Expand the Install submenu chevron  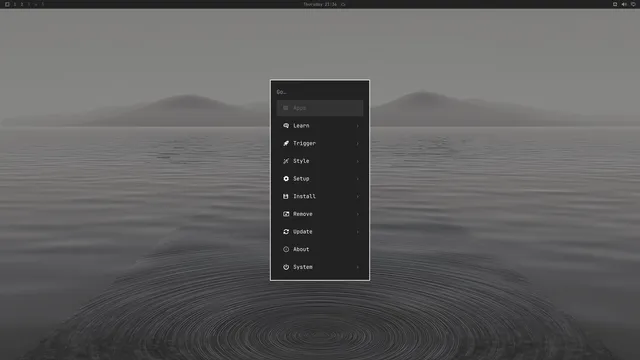(x=358, y=196)
